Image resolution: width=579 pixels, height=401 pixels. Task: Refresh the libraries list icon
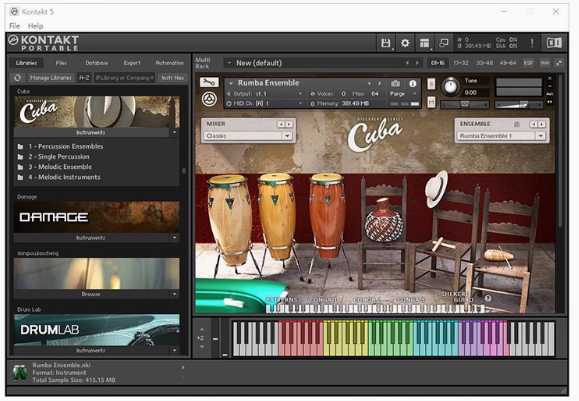[17, 78]
